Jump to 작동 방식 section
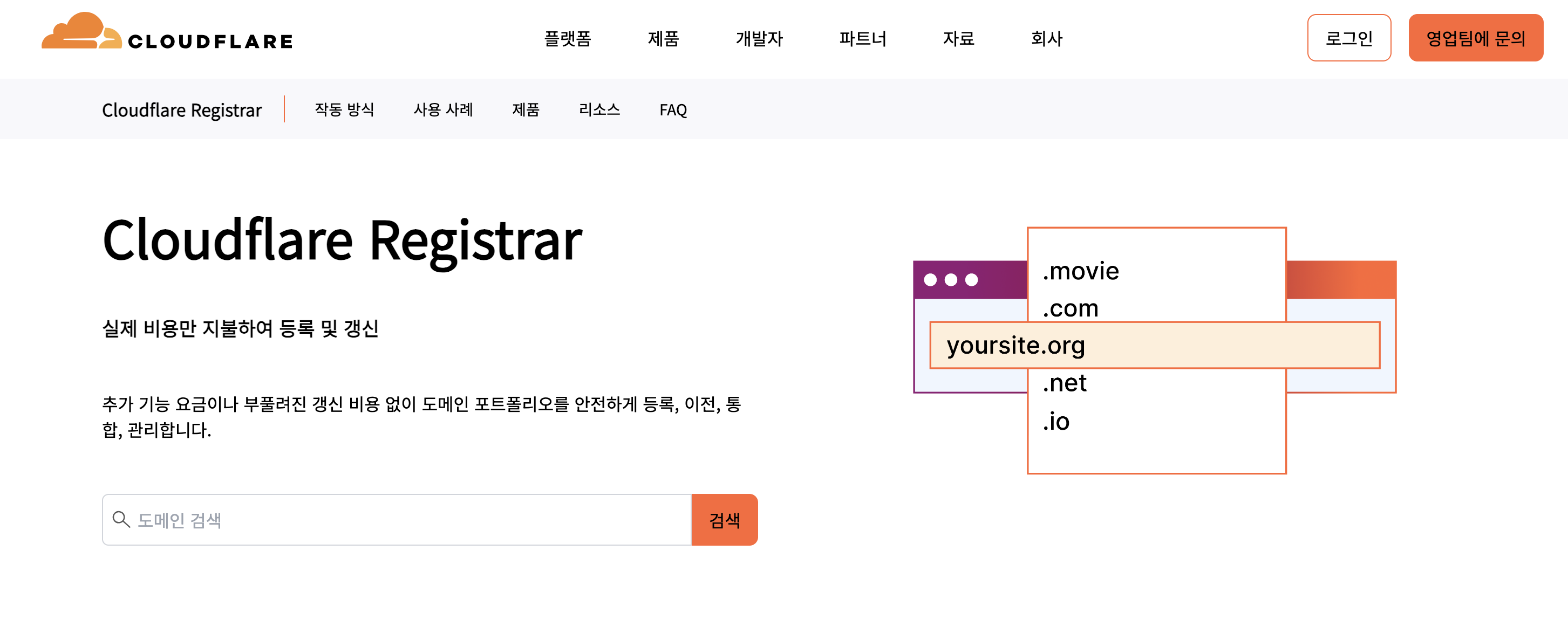 tap(344, 110)
